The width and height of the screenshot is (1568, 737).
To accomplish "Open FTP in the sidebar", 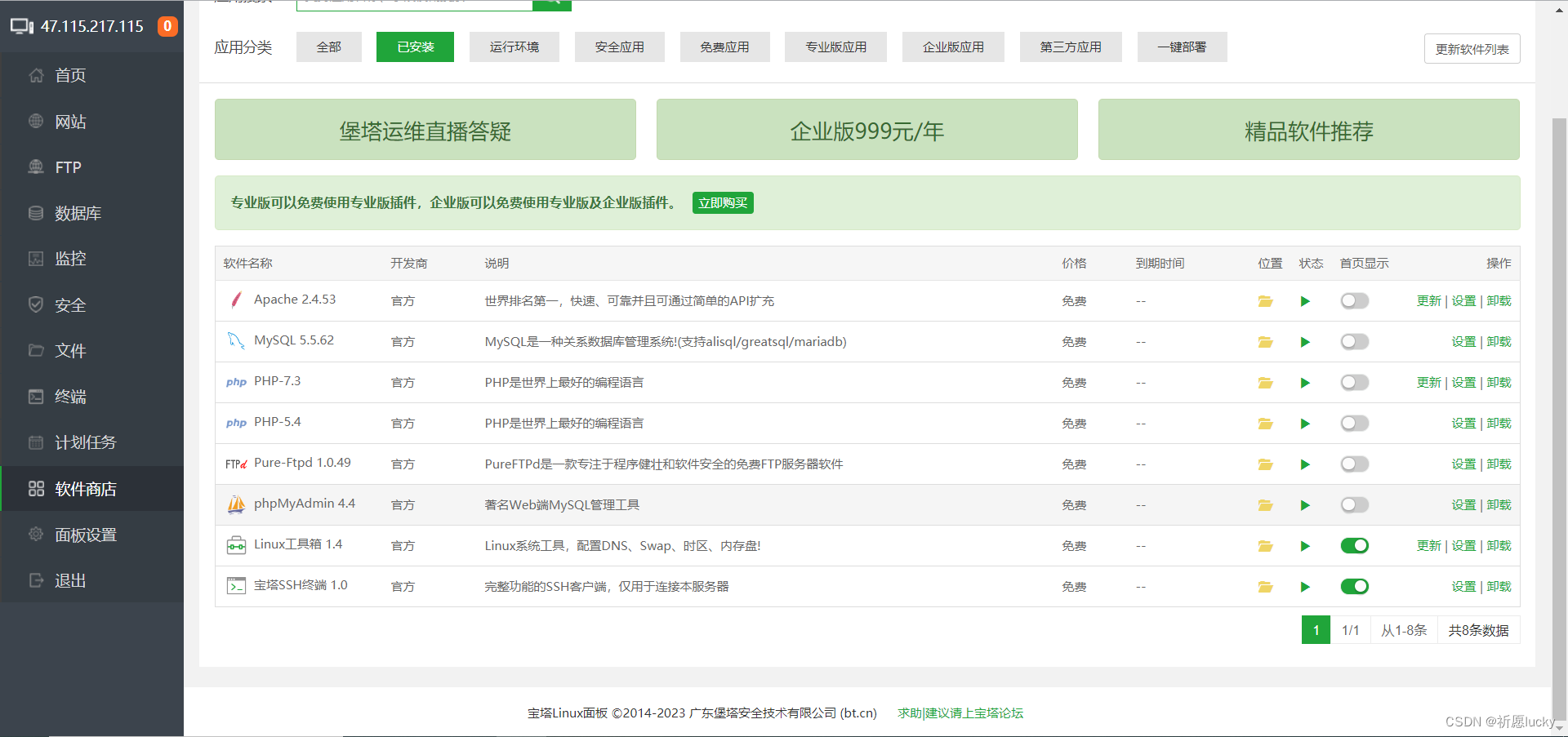I will [91, 167].
